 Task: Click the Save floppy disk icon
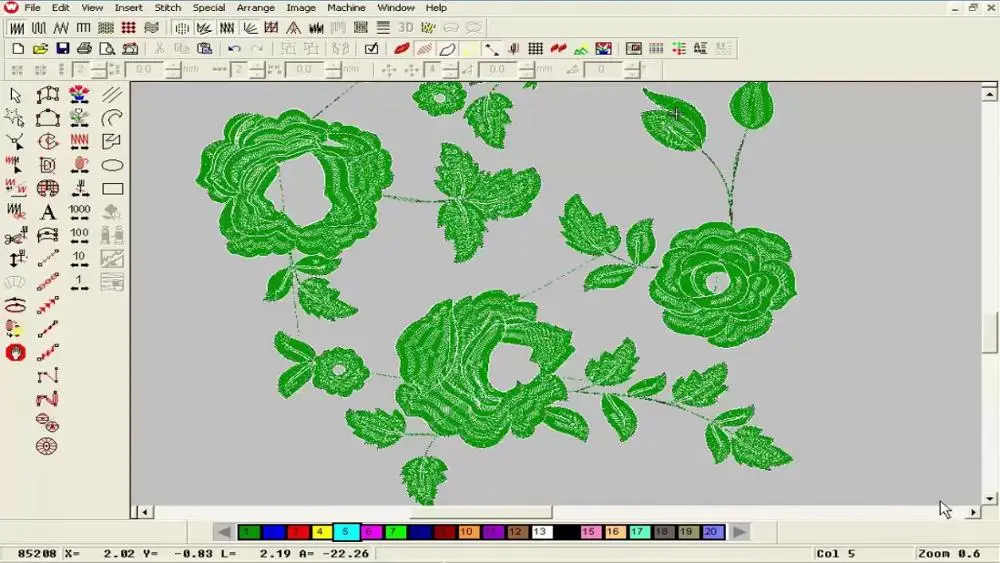pyautogui.click(x=62, y=48)
